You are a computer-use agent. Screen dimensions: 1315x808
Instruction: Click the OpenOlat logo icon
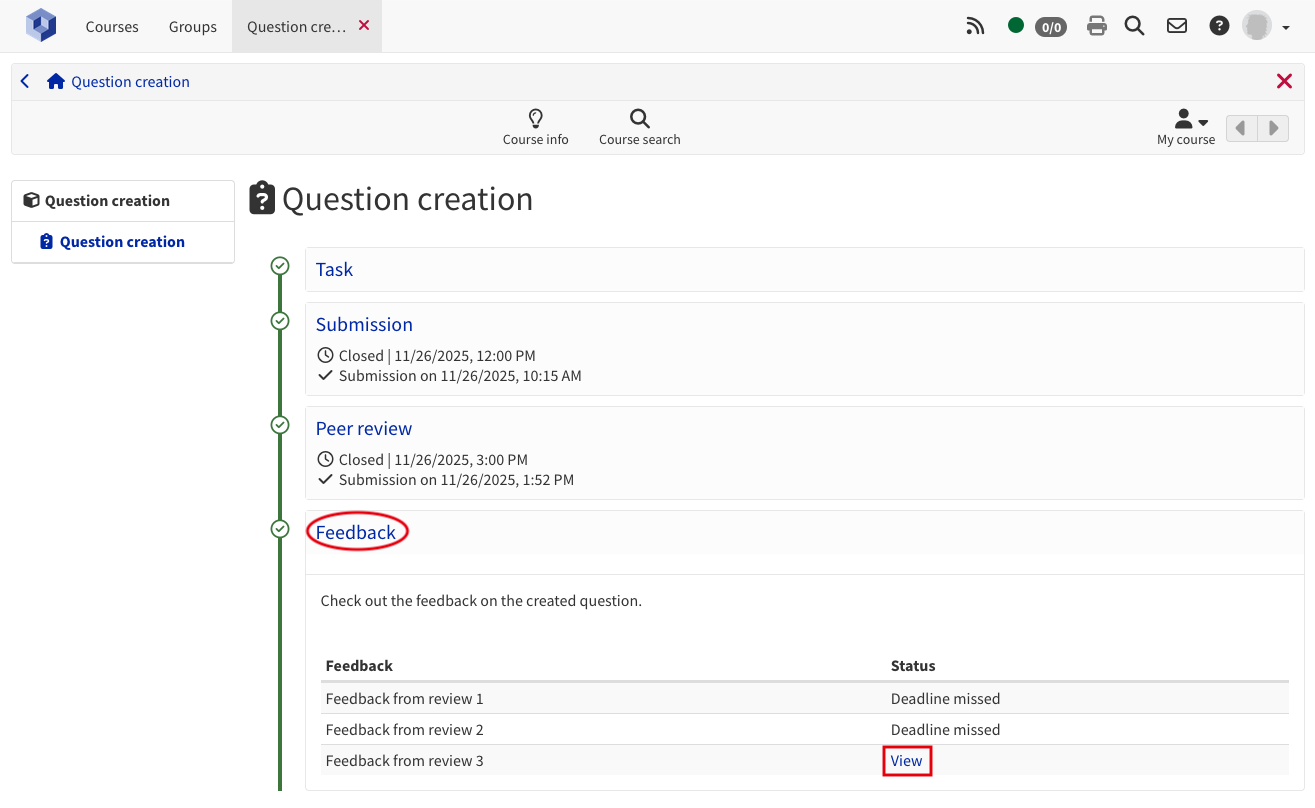[x=41, y=26]
